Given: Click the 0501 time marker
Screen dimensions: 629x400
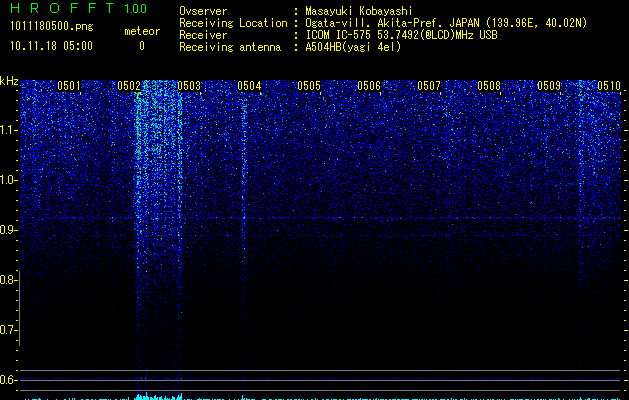Looking at the screenshot, I should click(x=69, y=85).
